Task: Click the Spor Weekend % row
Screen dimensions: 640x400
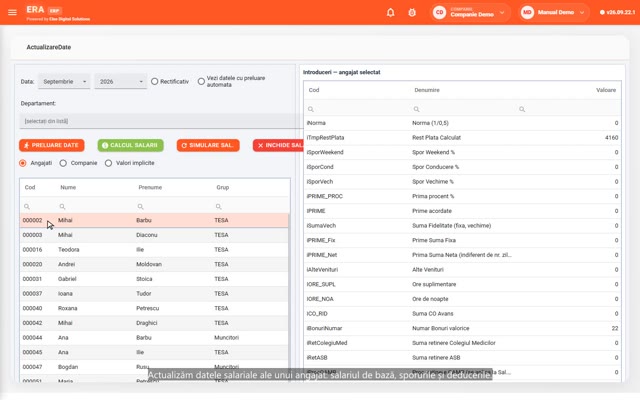Action: 462,152
